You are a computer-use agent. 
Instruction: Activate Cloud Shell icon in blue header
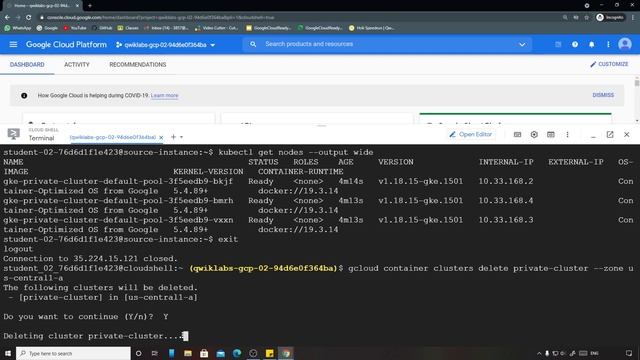click(558, 44)
